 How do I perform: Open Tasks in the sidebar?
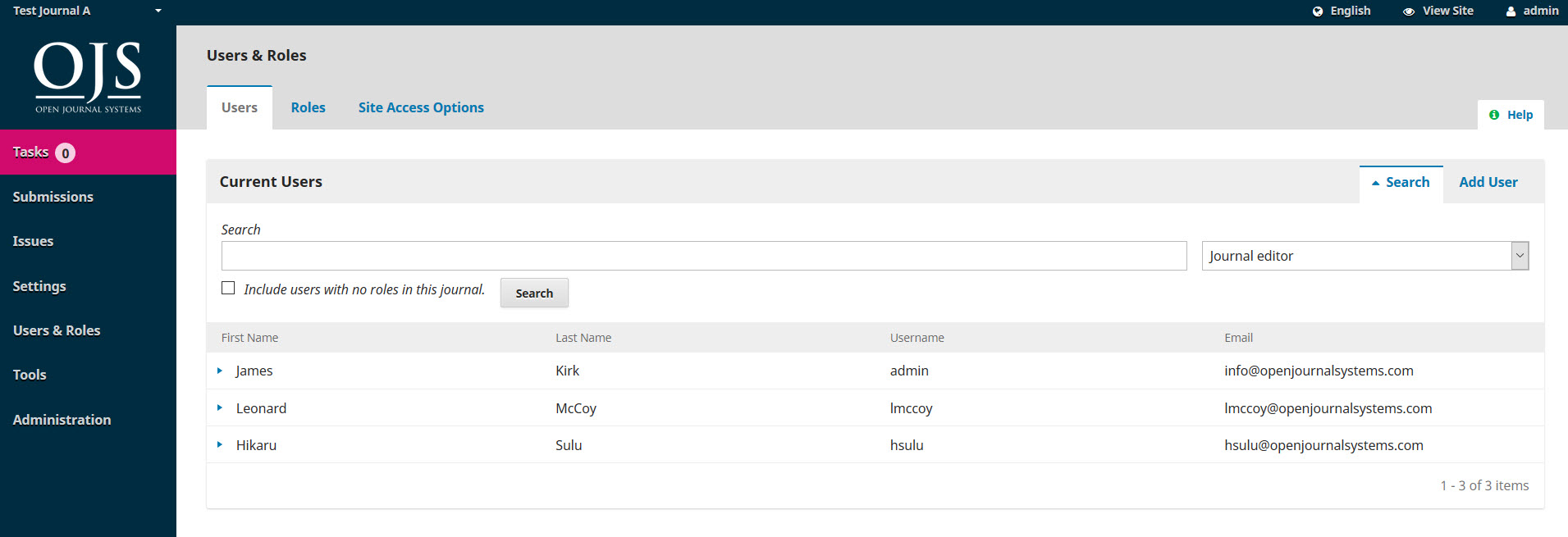pos(88,152)
